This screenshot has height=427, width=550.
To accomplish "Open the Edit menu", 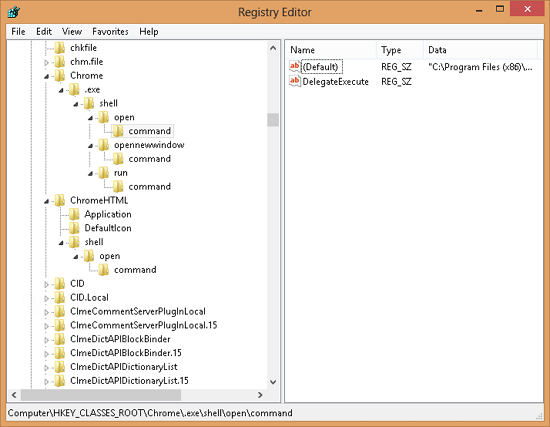I will [44, 32].
